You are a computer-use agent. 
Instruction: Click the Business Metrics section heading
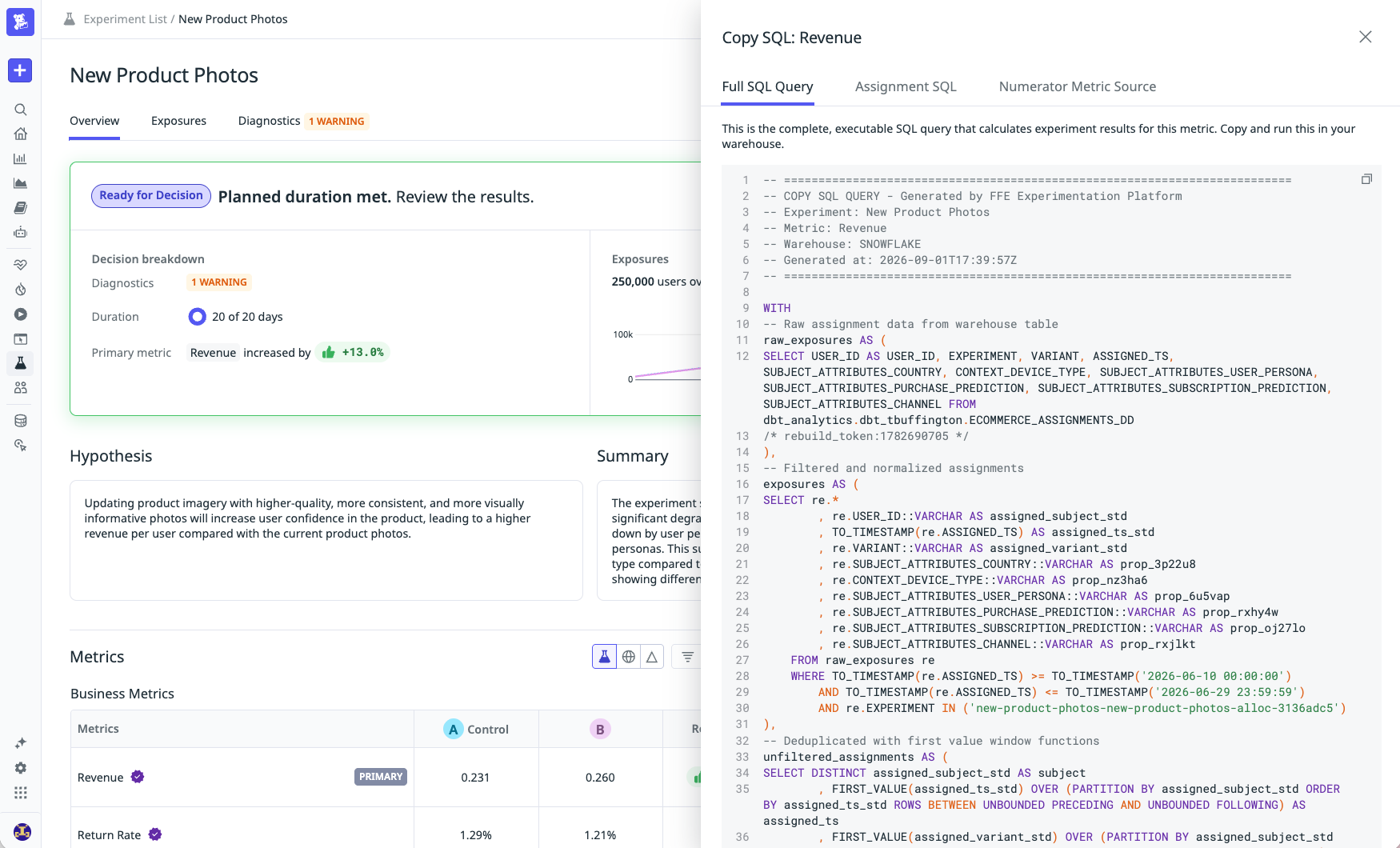point(122,694)
